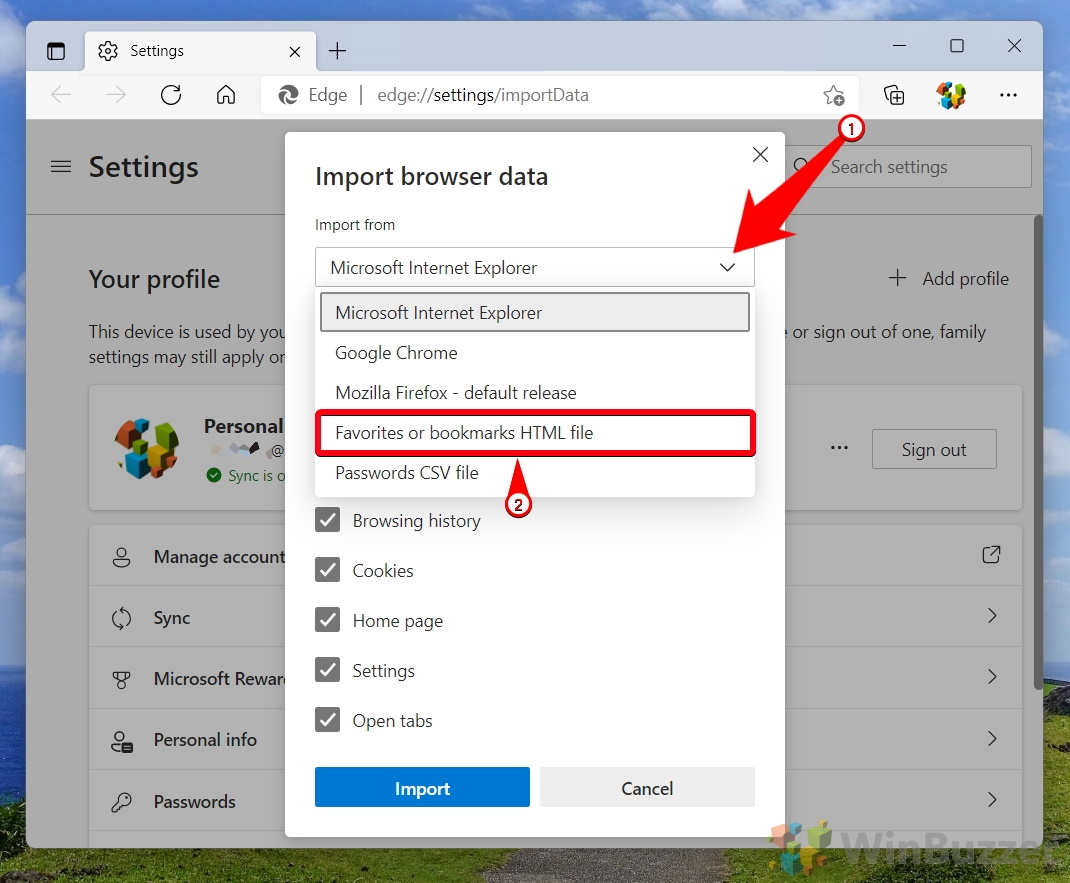Choose Passwords CSV file option
1070x883 pixels.
click(x=534, y=473)
